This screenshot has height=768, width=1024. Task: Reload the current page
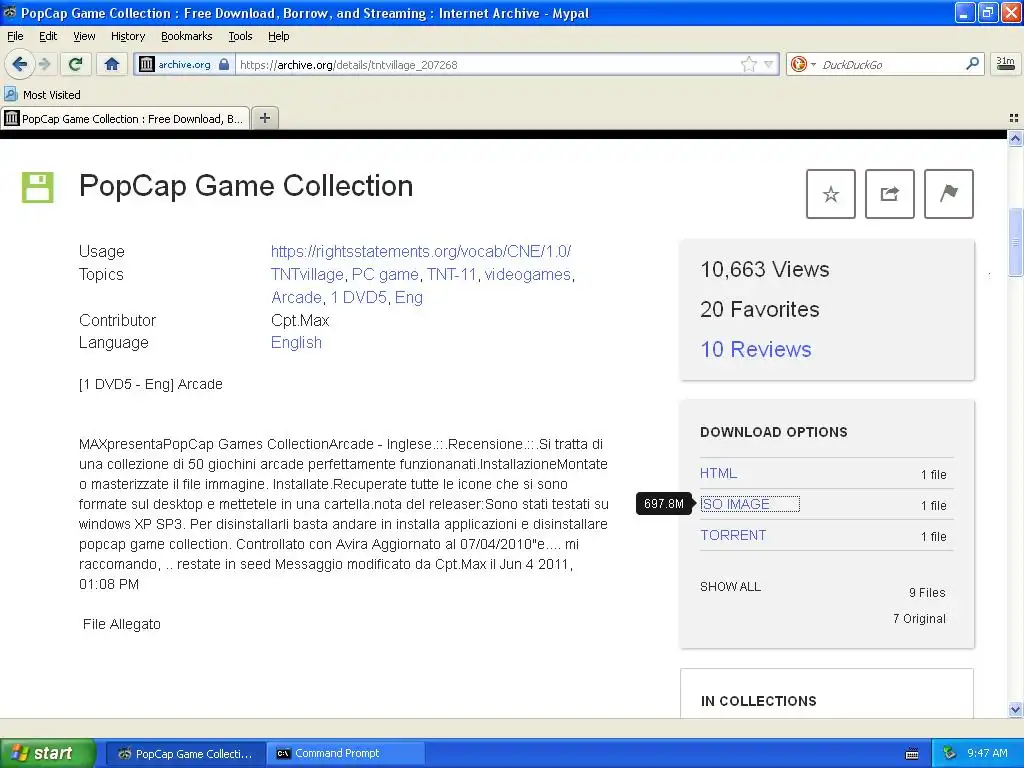coord(75,64)
